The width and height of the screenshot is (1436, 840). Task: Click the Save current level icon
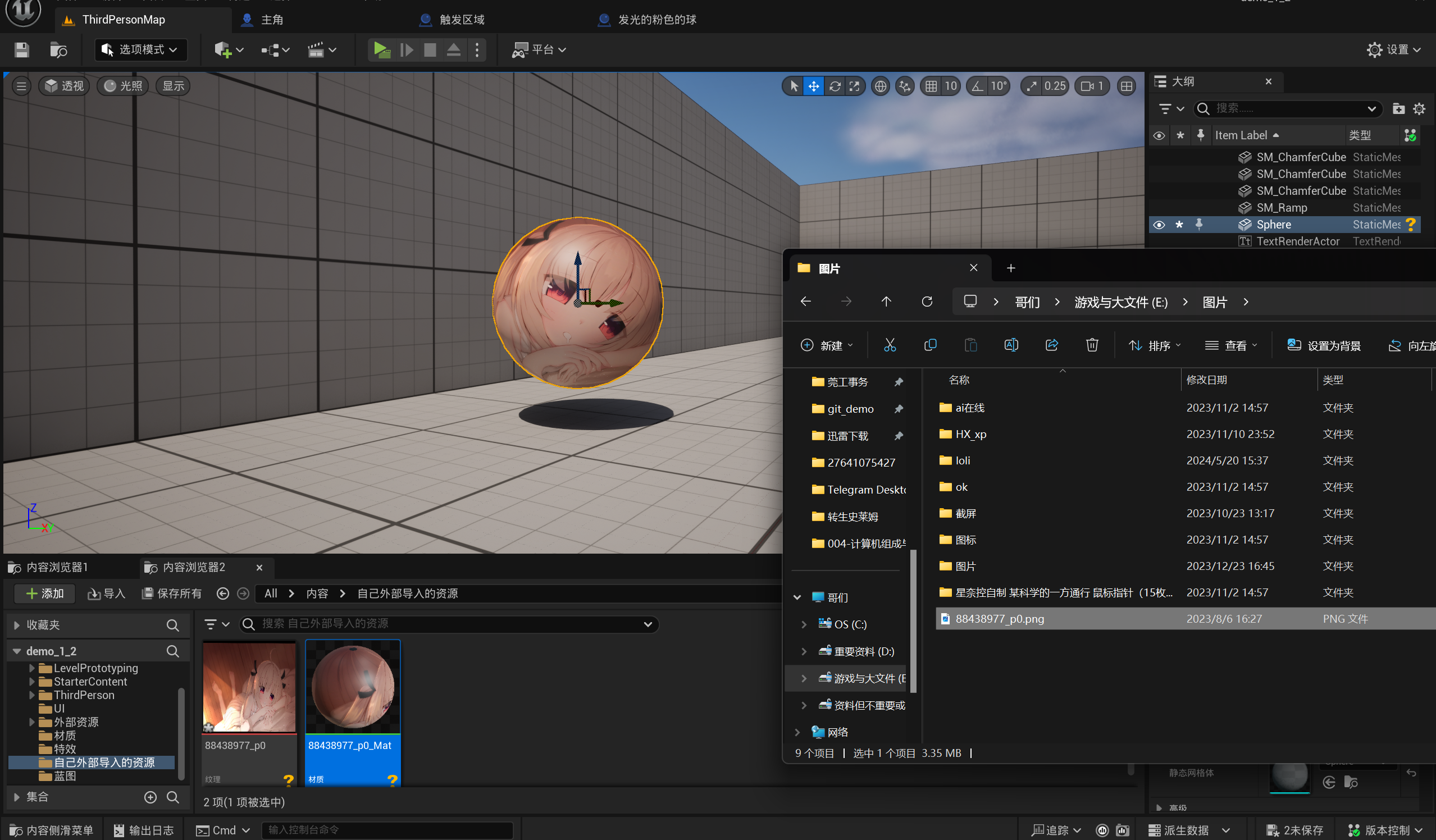[x=22, y=50]
